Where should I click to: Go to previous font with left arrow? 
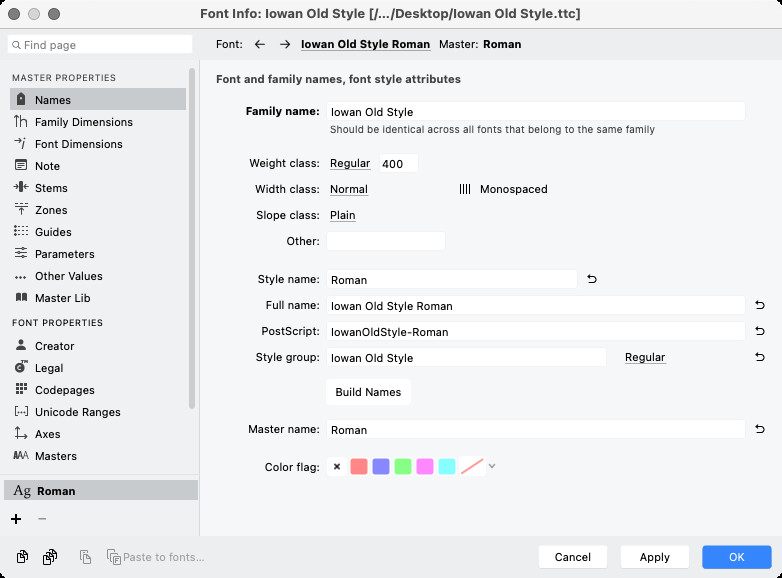point(259,44)
